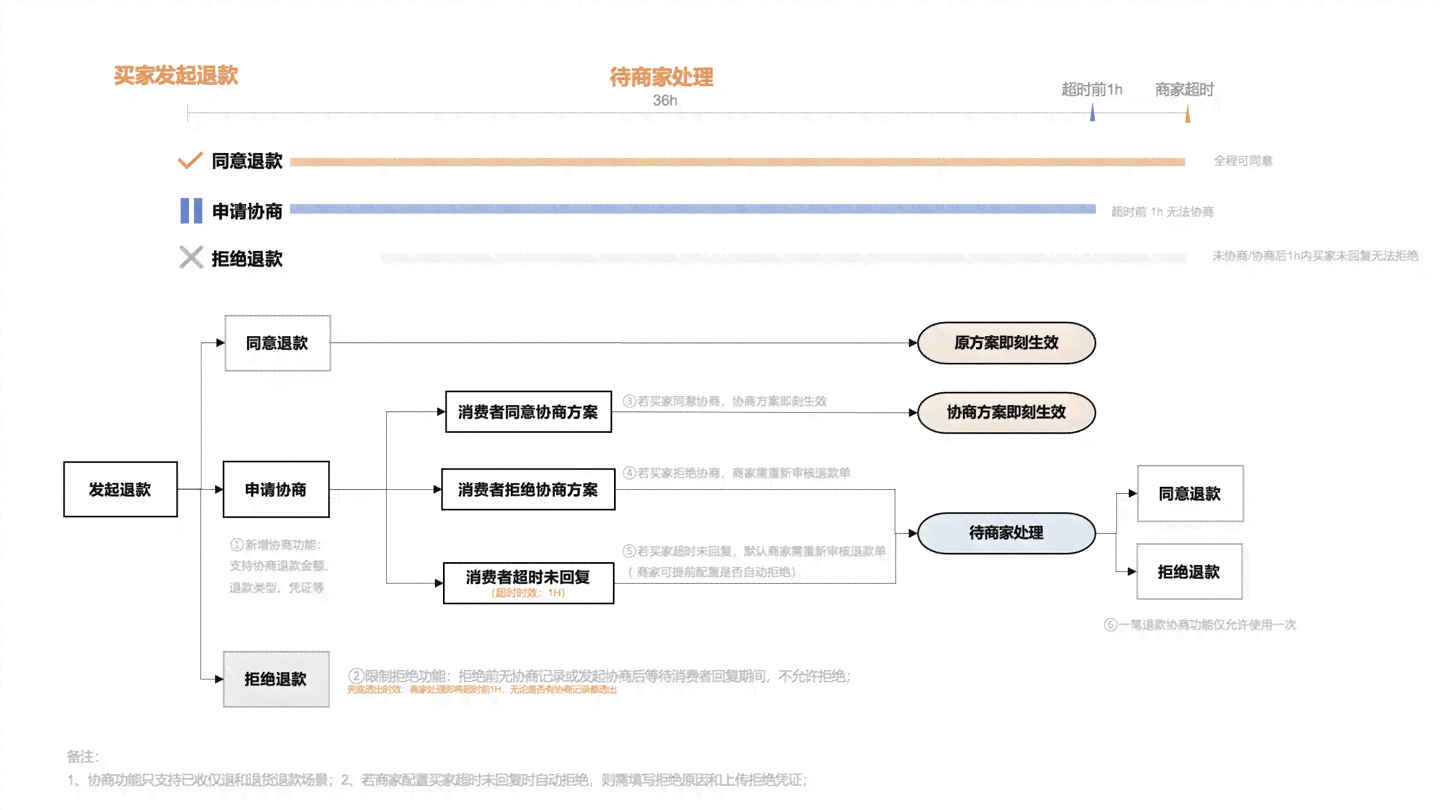Click the 消费者拒绝协商方案 box

click(x=528, y=489)
